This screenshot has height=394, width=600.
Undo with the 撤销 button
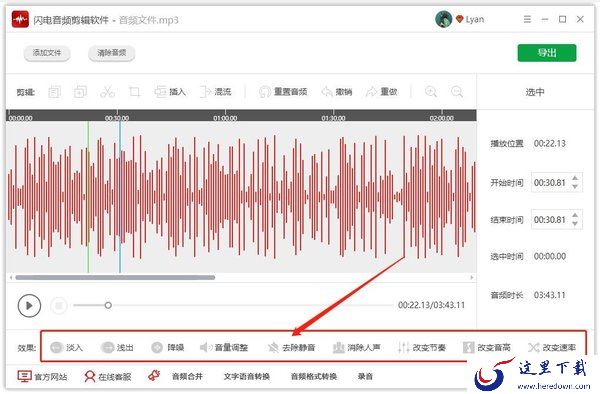337,92
